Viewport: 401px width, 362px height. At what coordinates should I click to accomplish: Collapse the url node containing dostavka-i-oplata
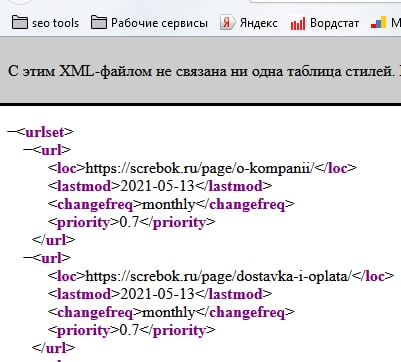28,258
